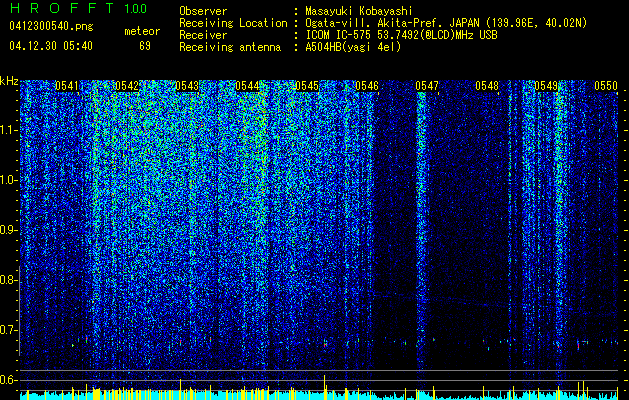Click the date 04.12.30 05:40
The image size is (629, 400).
click(x=51, y=46)
